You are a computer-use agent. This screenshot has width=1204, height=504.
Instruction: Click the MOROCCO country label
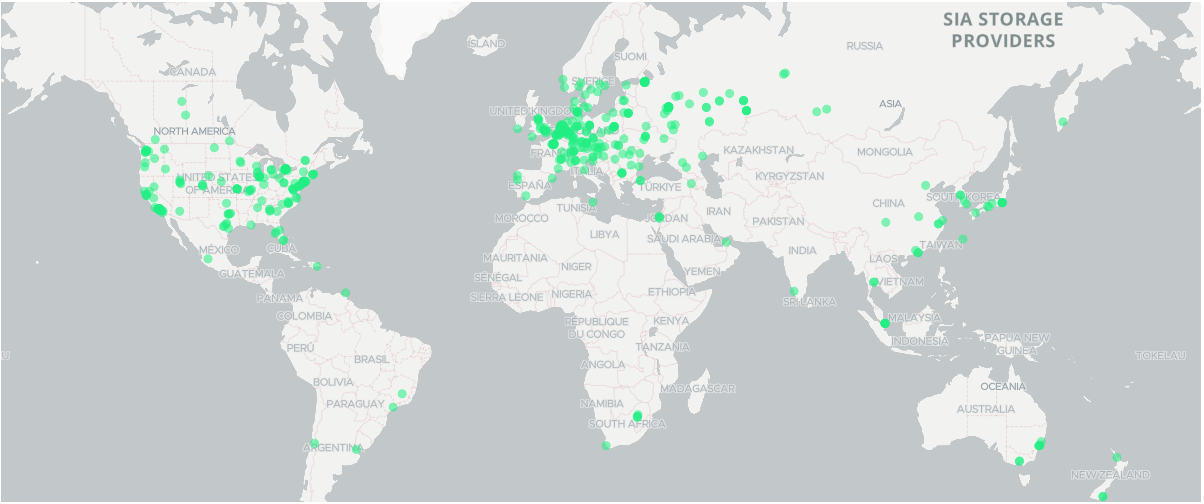click(x=522, y=218)
